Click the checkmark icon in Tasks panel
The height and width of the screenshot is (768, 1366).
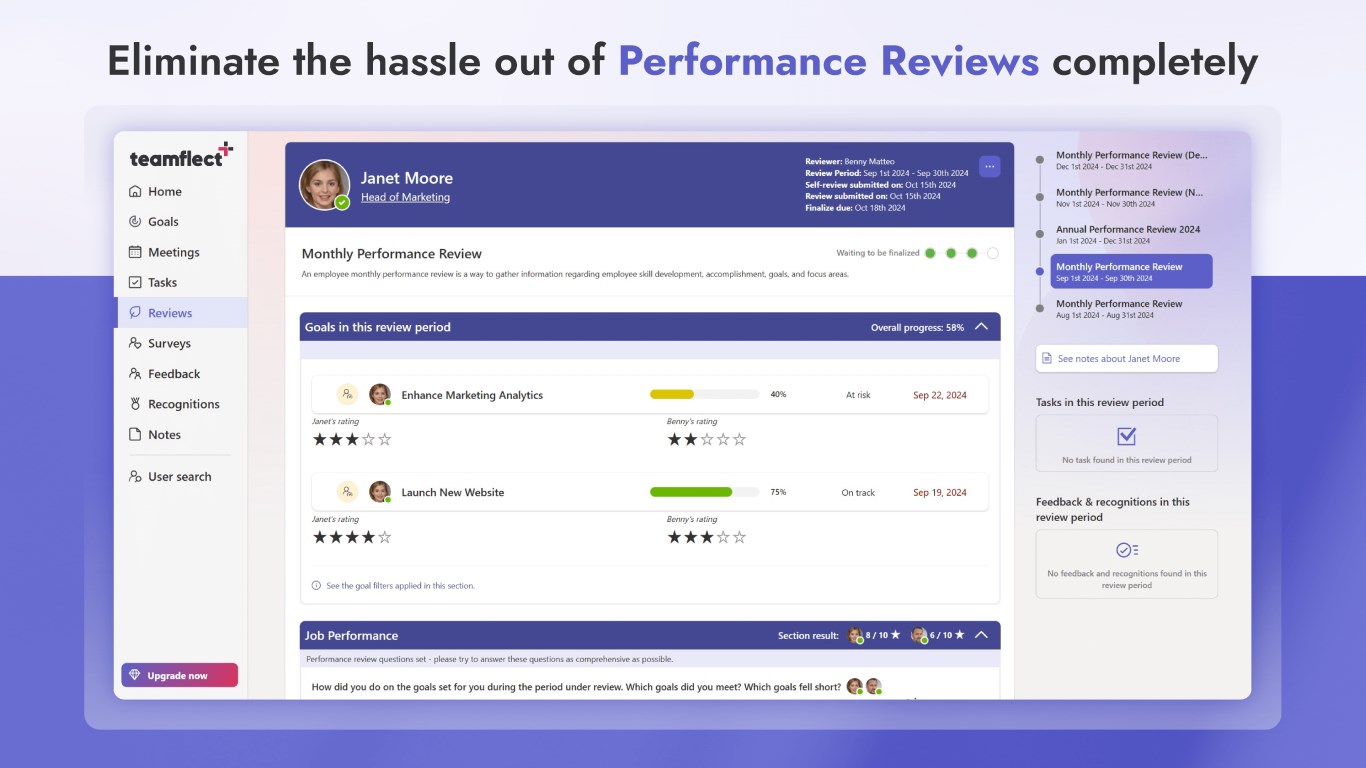click(x=1126, y=436)
